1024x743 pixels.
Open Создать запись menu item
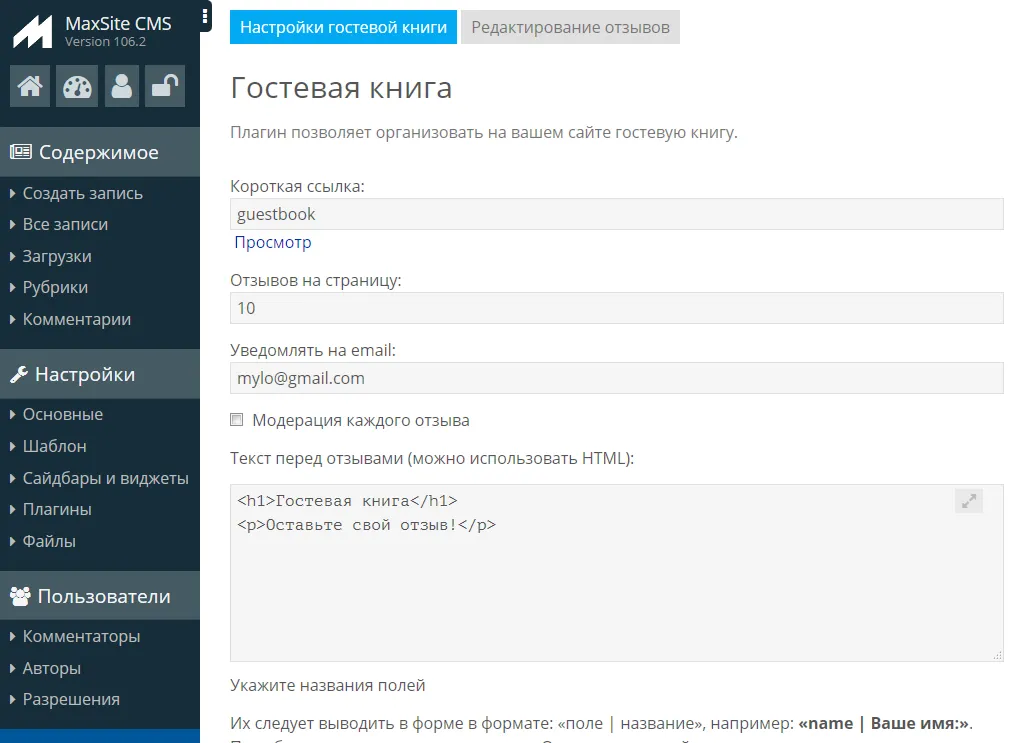(x=82, y=193)
